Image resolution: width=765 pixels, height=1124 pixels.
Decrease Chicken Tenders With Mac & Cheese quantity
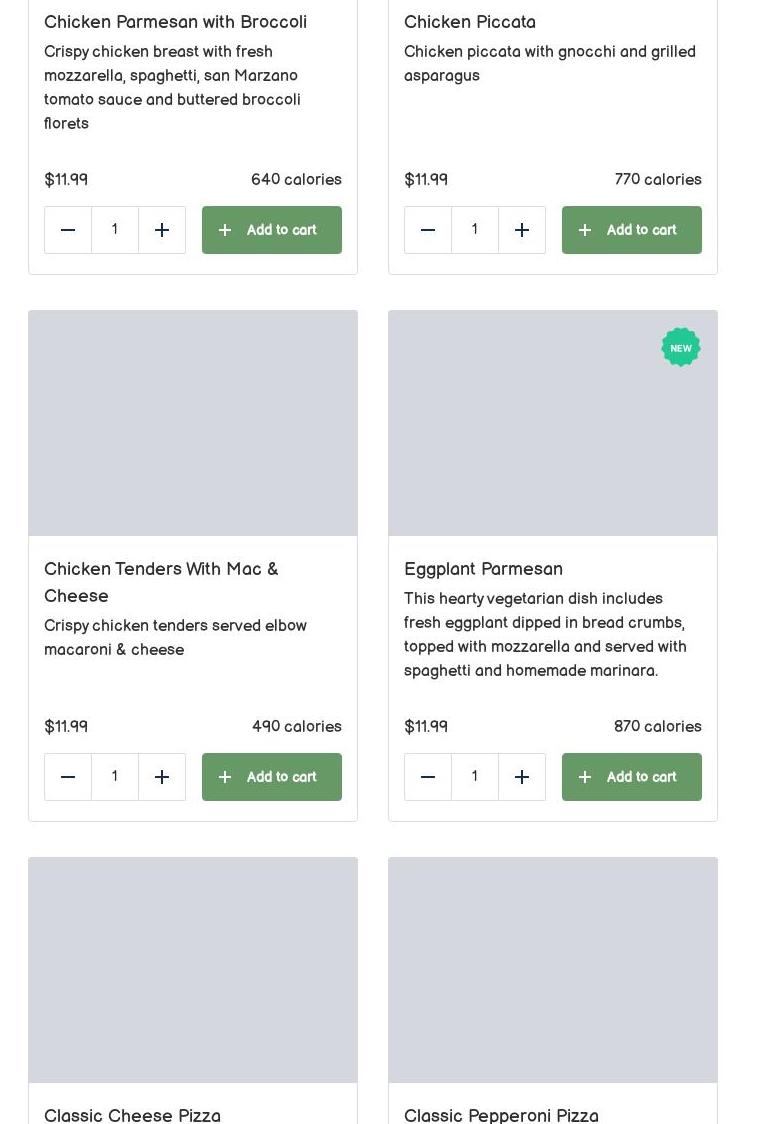coord(68,777)
